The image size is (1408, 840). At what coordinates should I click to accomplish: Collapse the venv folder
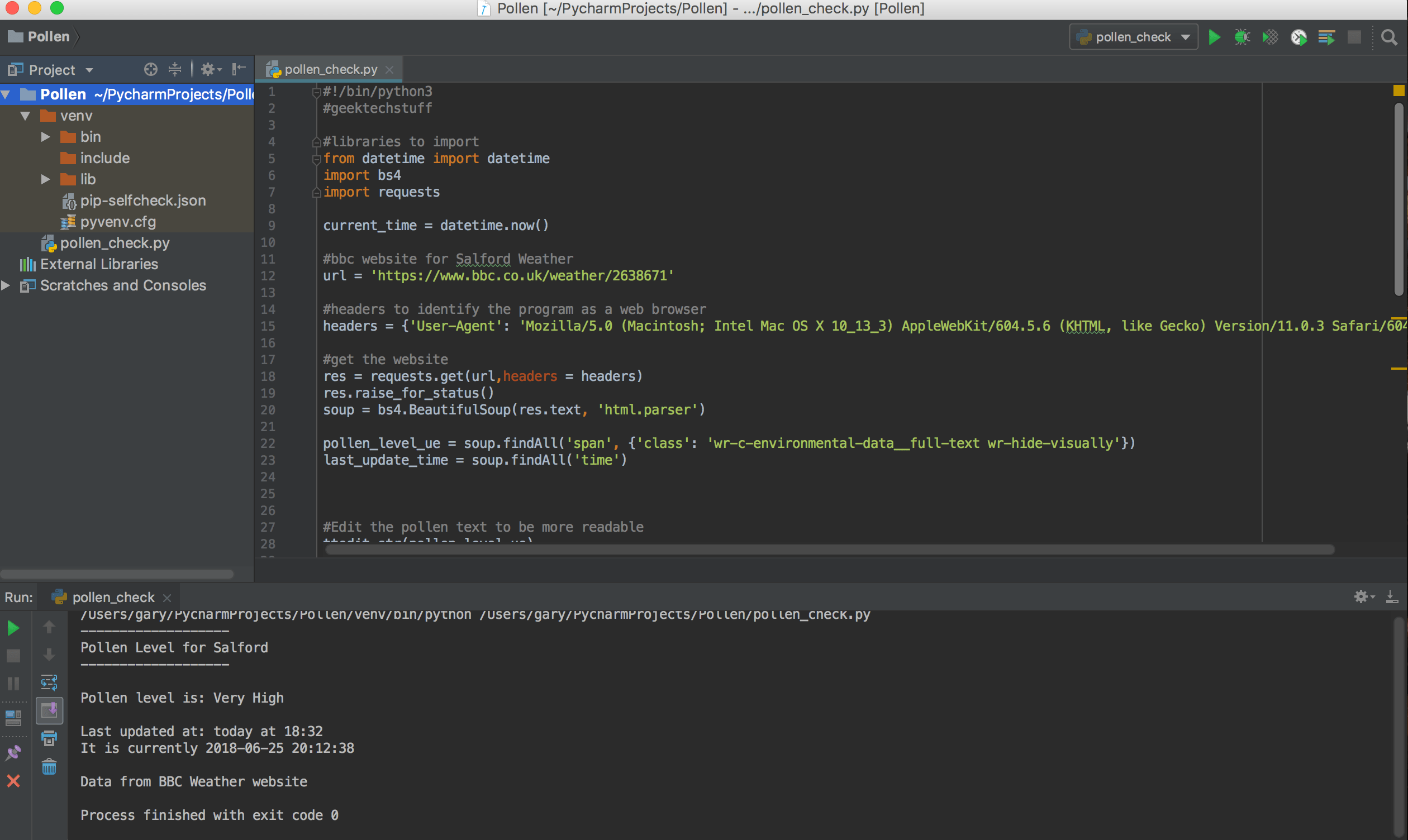pos(25,116)
